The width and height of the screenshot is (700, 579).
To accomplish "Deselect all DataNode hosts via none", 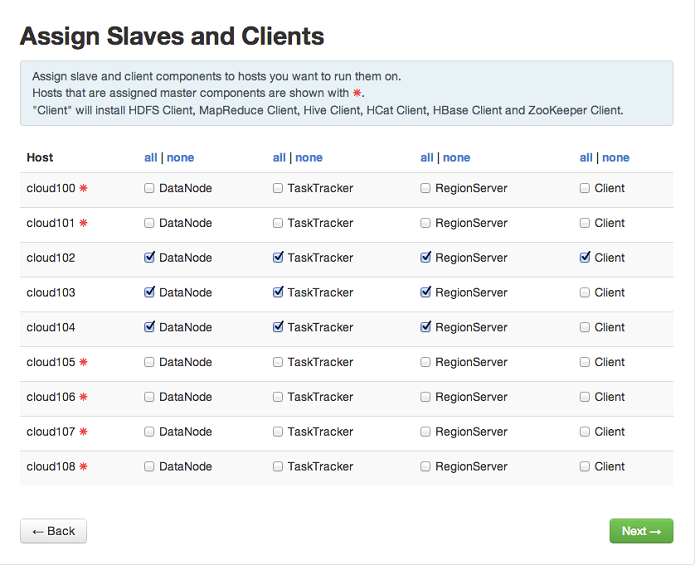I will pos(181,158).
